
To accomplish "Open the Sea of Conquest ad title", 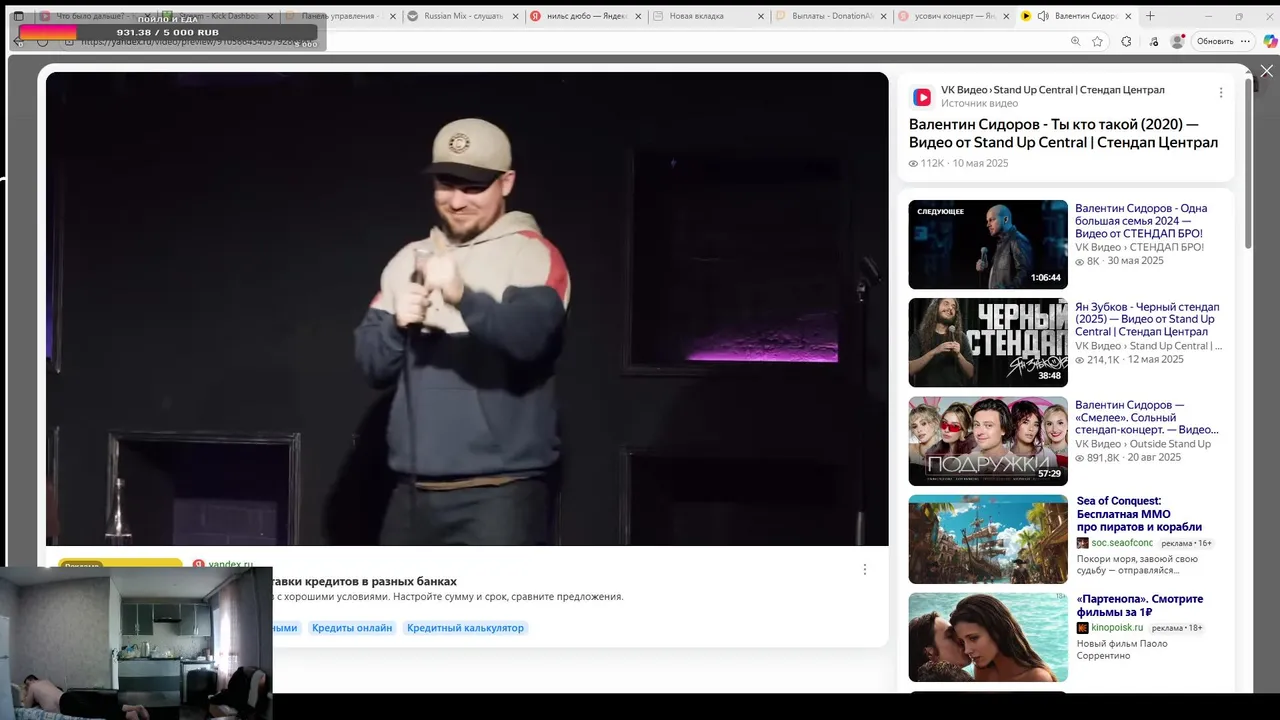I will 1139,514.
